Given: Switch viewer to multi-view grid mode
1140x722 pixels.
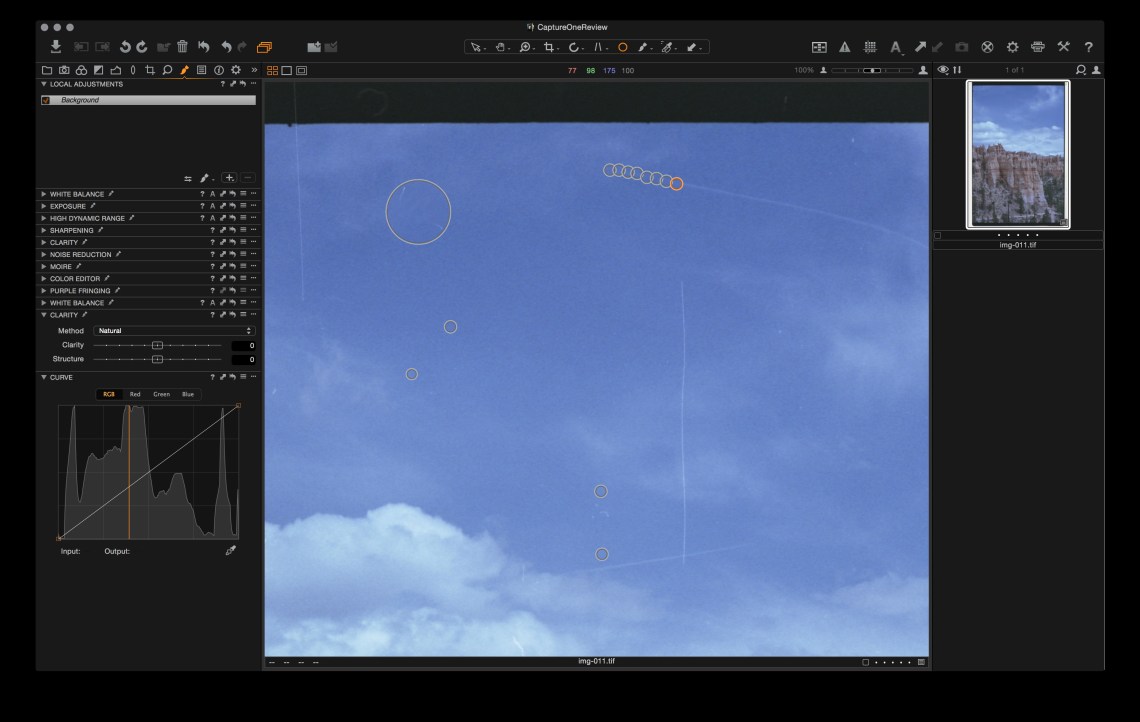Looking at the screenshot, I should pos(273,70).
